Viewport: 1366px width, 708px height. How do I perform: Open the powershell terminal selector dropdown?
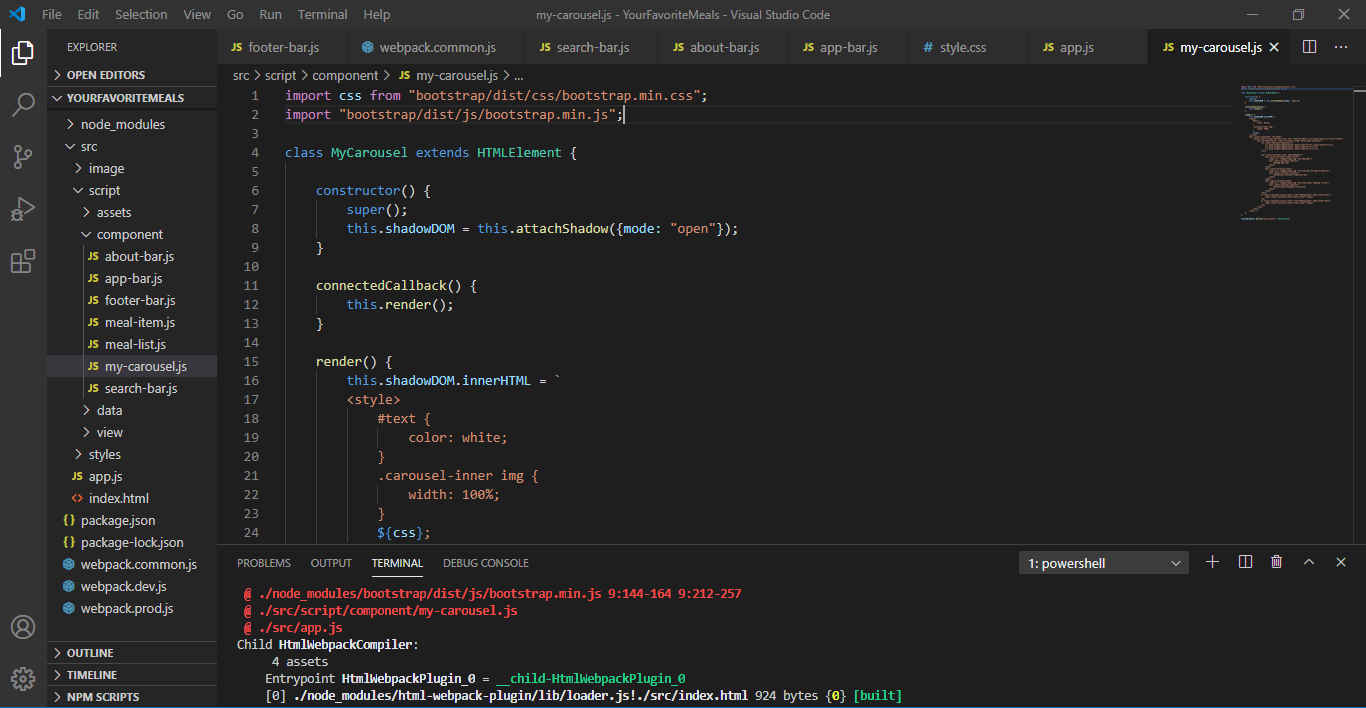pos(1104,563)
